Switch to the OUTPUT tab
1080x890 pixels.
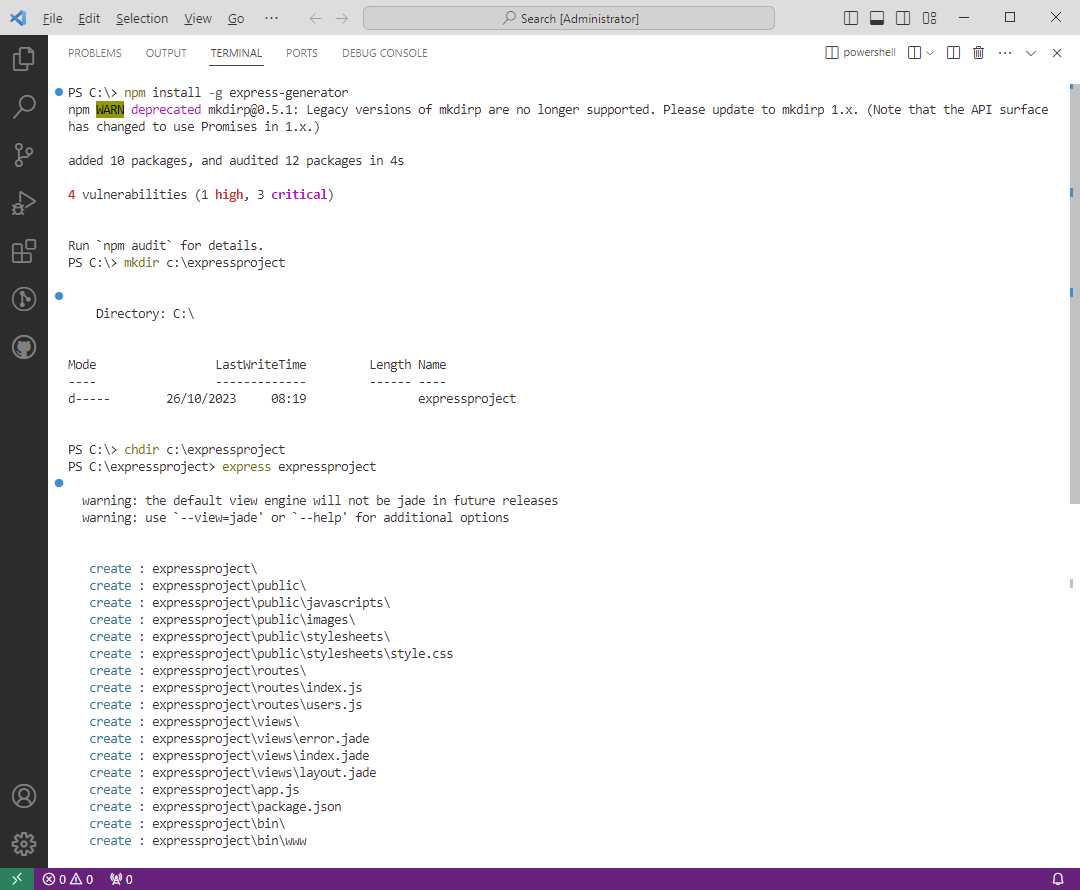166,53
